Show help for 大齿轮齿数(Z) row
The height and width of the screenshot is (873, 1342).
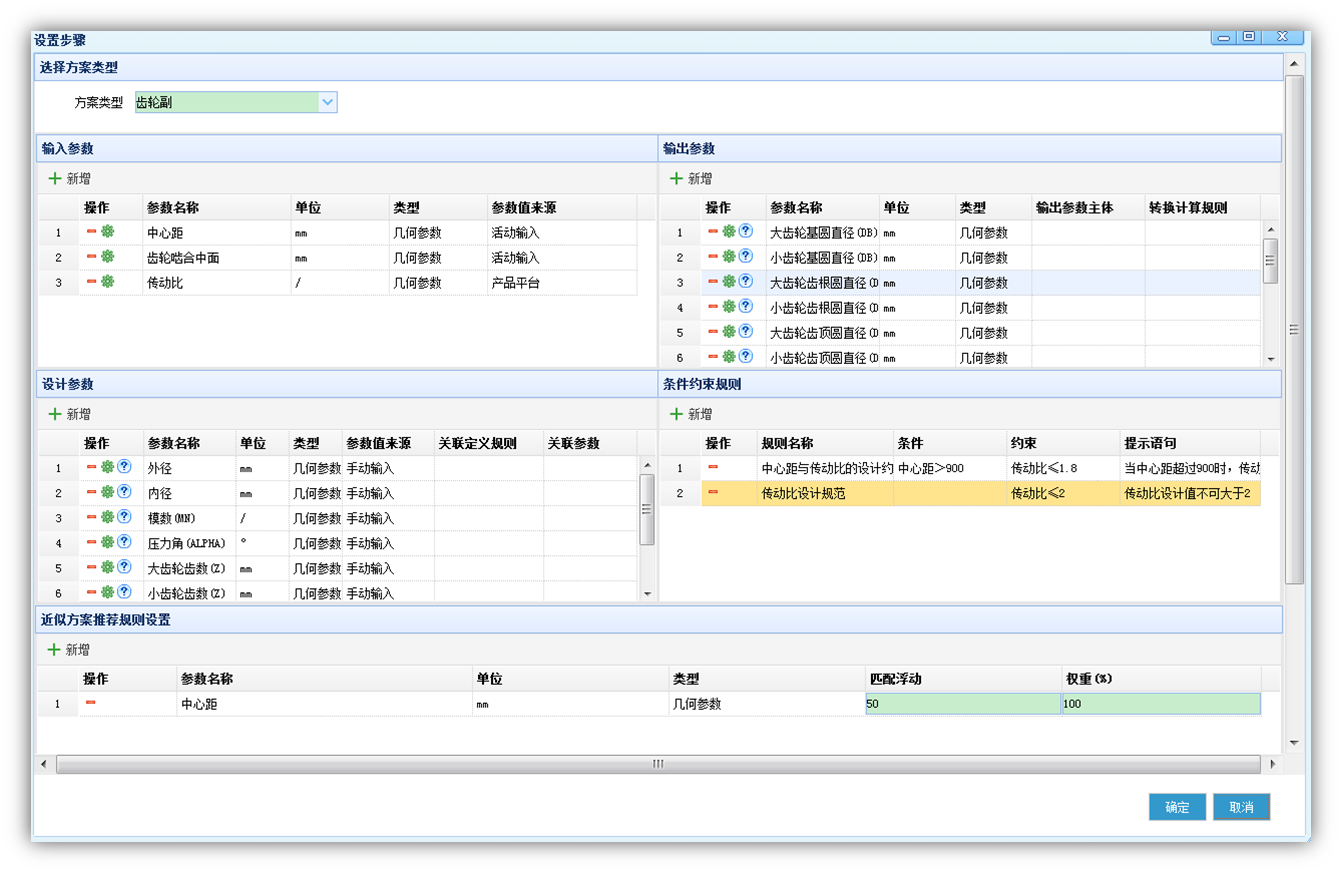tap(124, 567)
